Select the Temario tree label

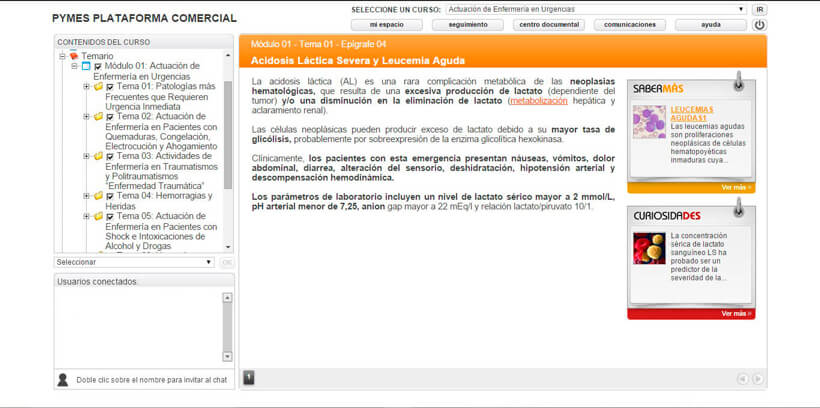(x=97, y=56)
